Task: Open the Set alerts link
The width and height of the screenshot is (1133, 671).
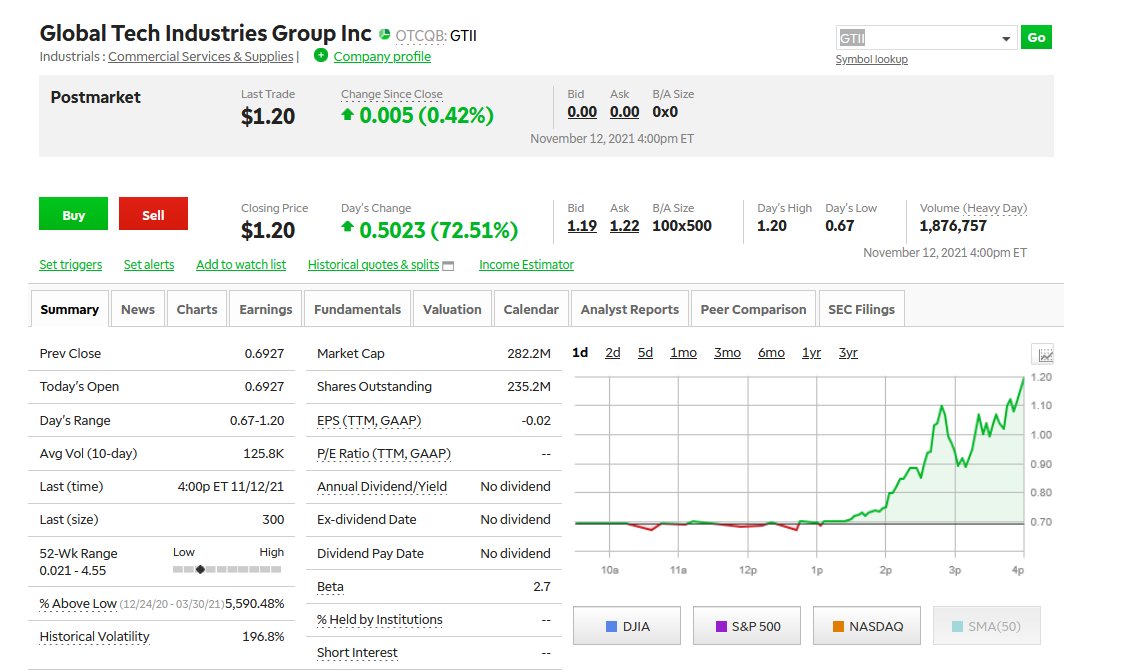Action: pos(149,264)
